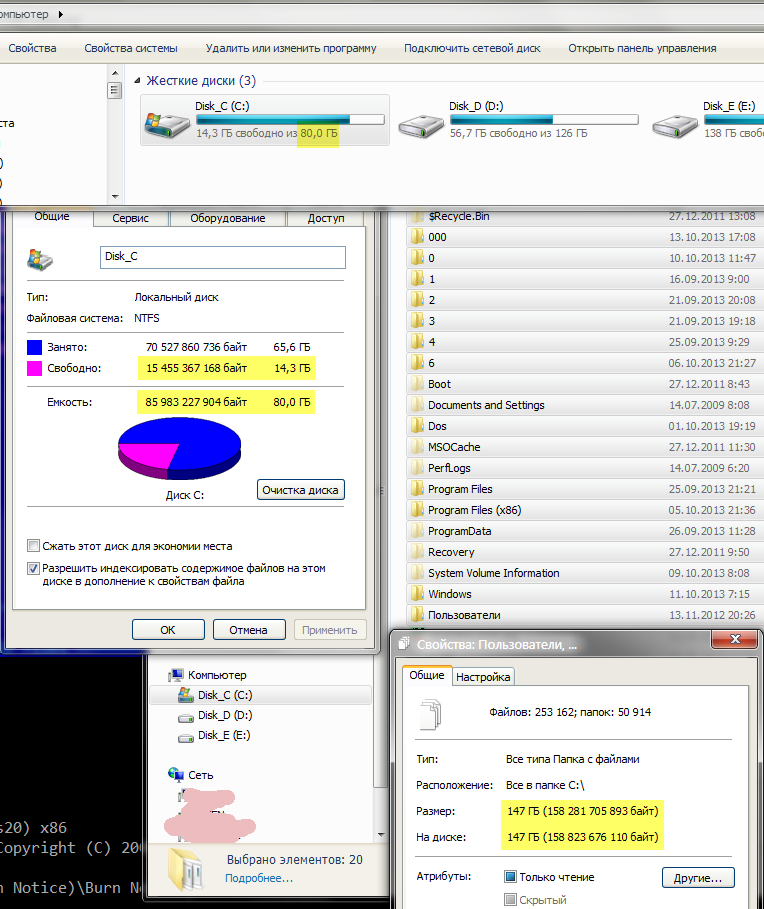Click the details pane folder thumbnail

[x=186, y=870]
